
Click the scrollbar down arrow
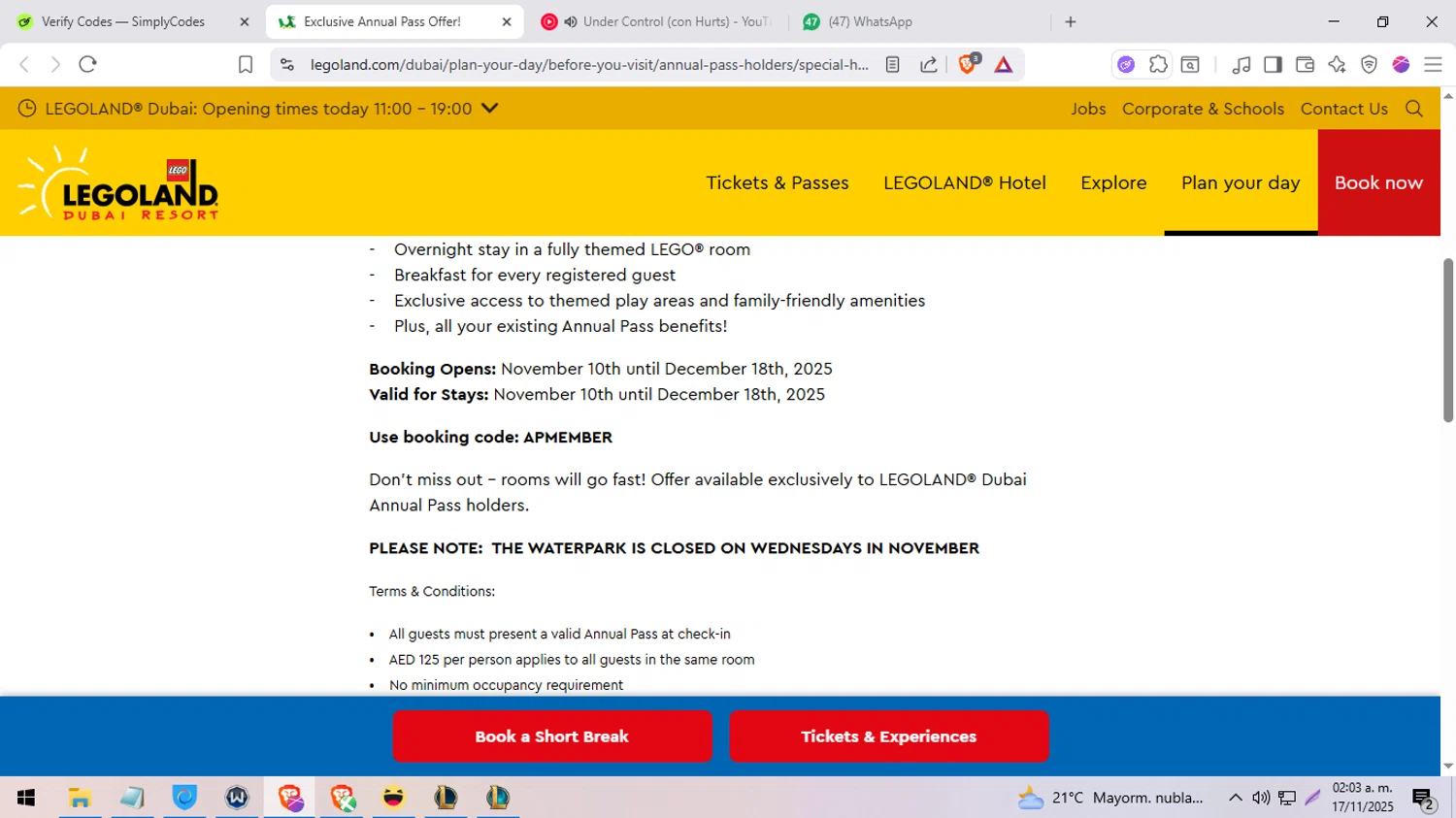click(x=1448, y=766)
